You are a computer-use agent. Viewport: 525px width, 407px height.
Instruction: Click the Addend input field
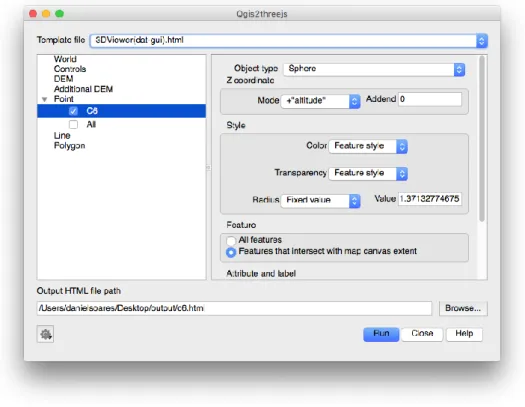click(x=430, y=99)
